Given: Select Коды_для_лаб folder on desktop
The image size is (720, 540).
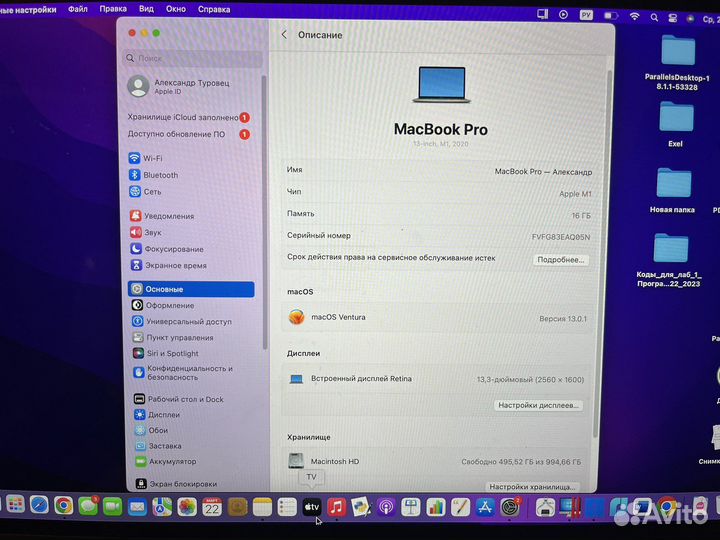Looking at the screenshot, I should 669,260.
